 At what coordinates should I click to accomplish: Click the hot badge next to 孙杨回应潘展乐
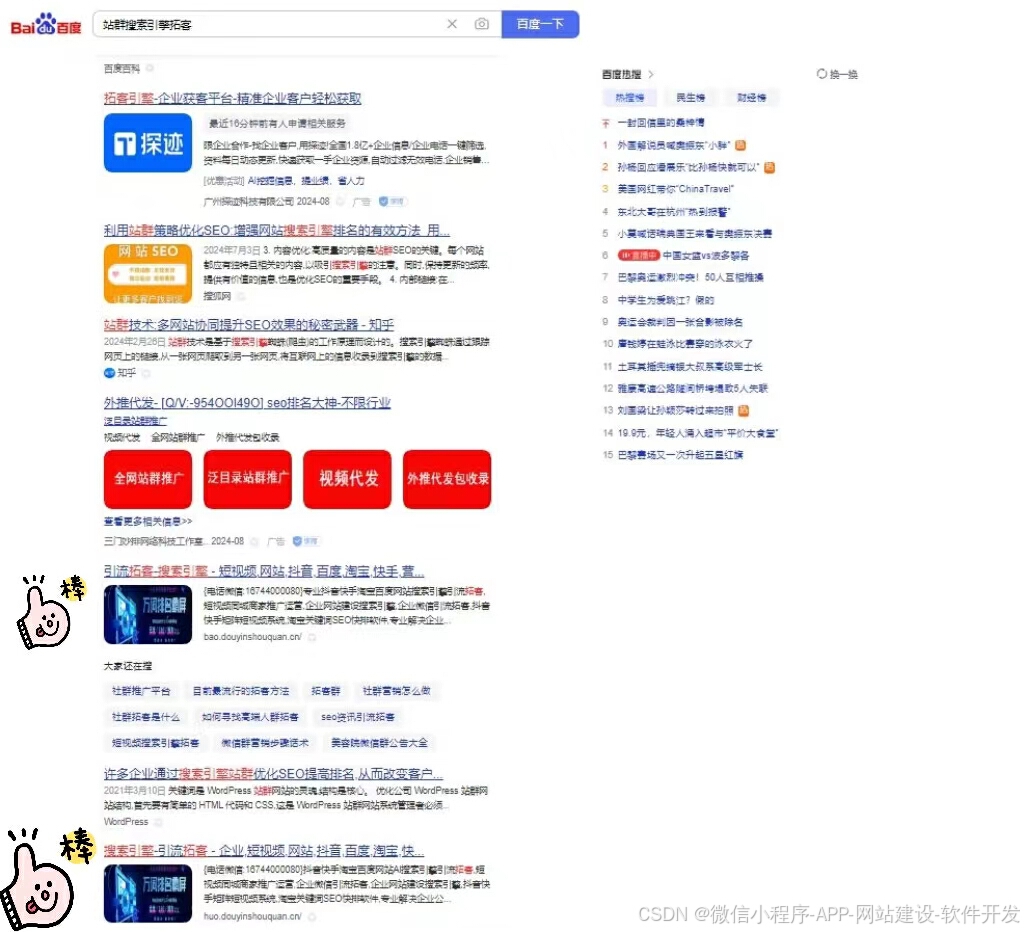(769, 167)
